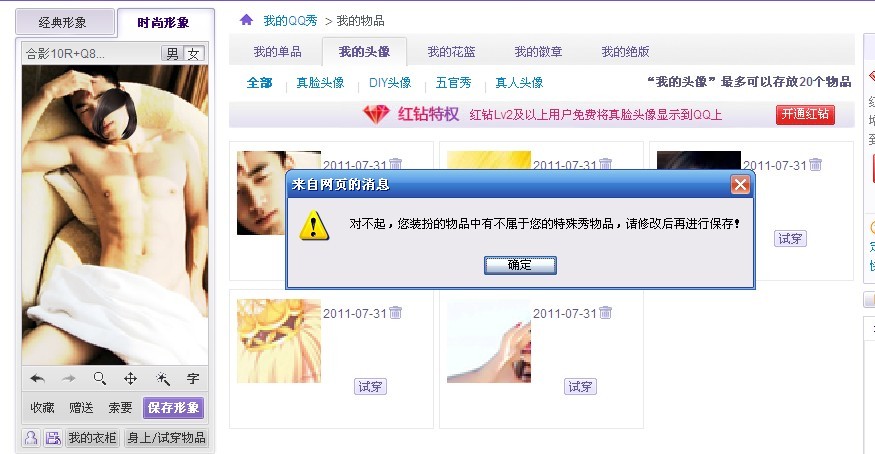The width and height of the screenshot is (875, 454).
Task: Click the person icon beside 我的衣柜
Action: (31, 438)
